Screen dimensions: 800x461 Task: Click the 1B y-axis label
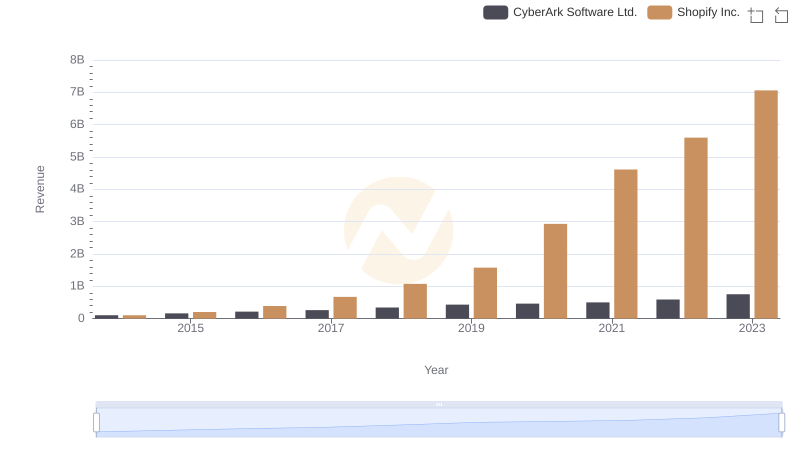[x=77, y=286]
